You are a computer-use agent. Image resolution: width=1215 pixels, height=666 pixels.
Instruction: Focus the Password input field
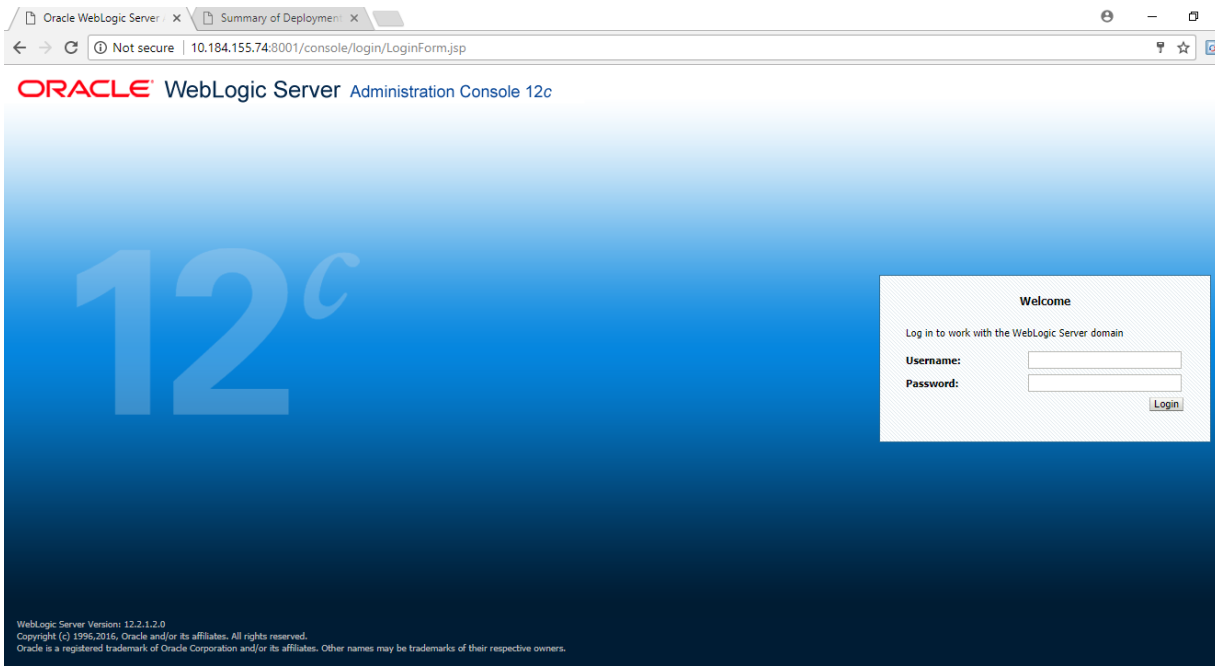1104,383
